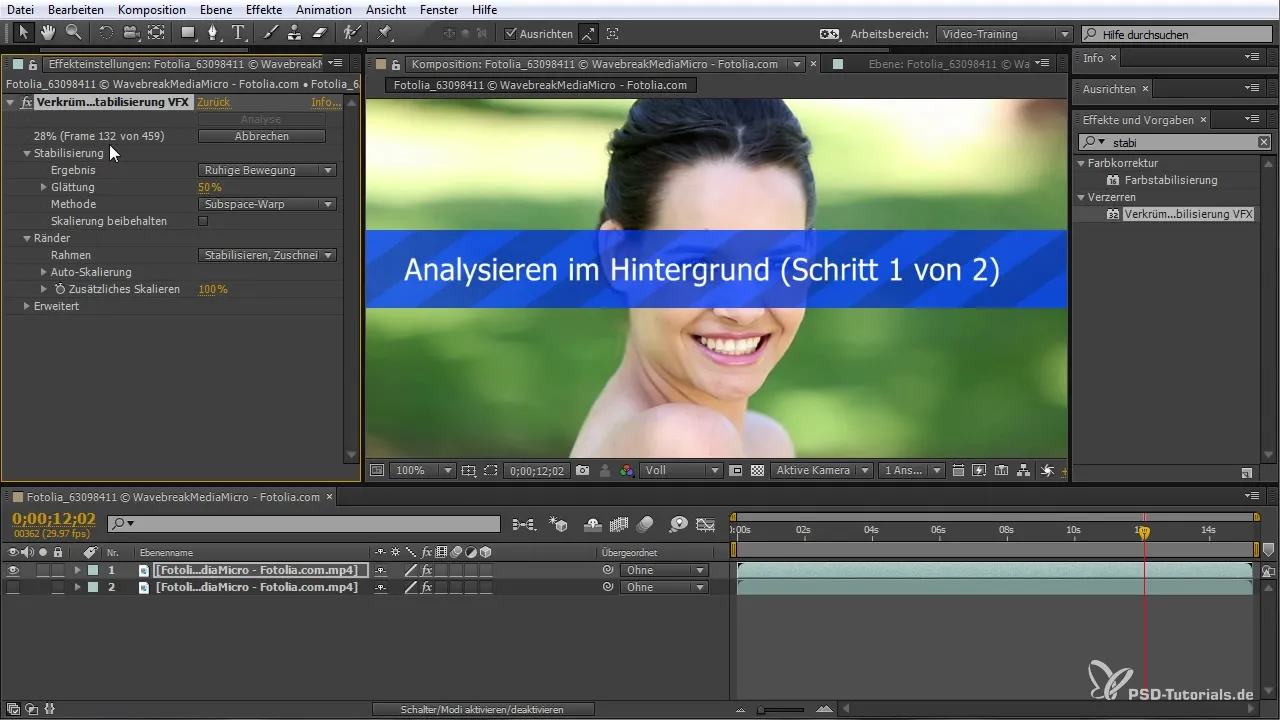Enable motion blur for all layers icon
The width and height of the screenshot is (1280, 720).
645,523
